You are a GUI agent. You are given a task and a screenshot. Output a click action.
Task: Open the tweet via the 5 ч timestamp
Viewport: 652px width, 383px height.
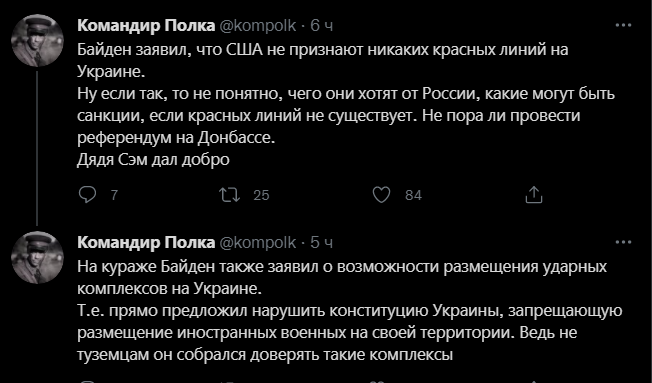(322, 242)
